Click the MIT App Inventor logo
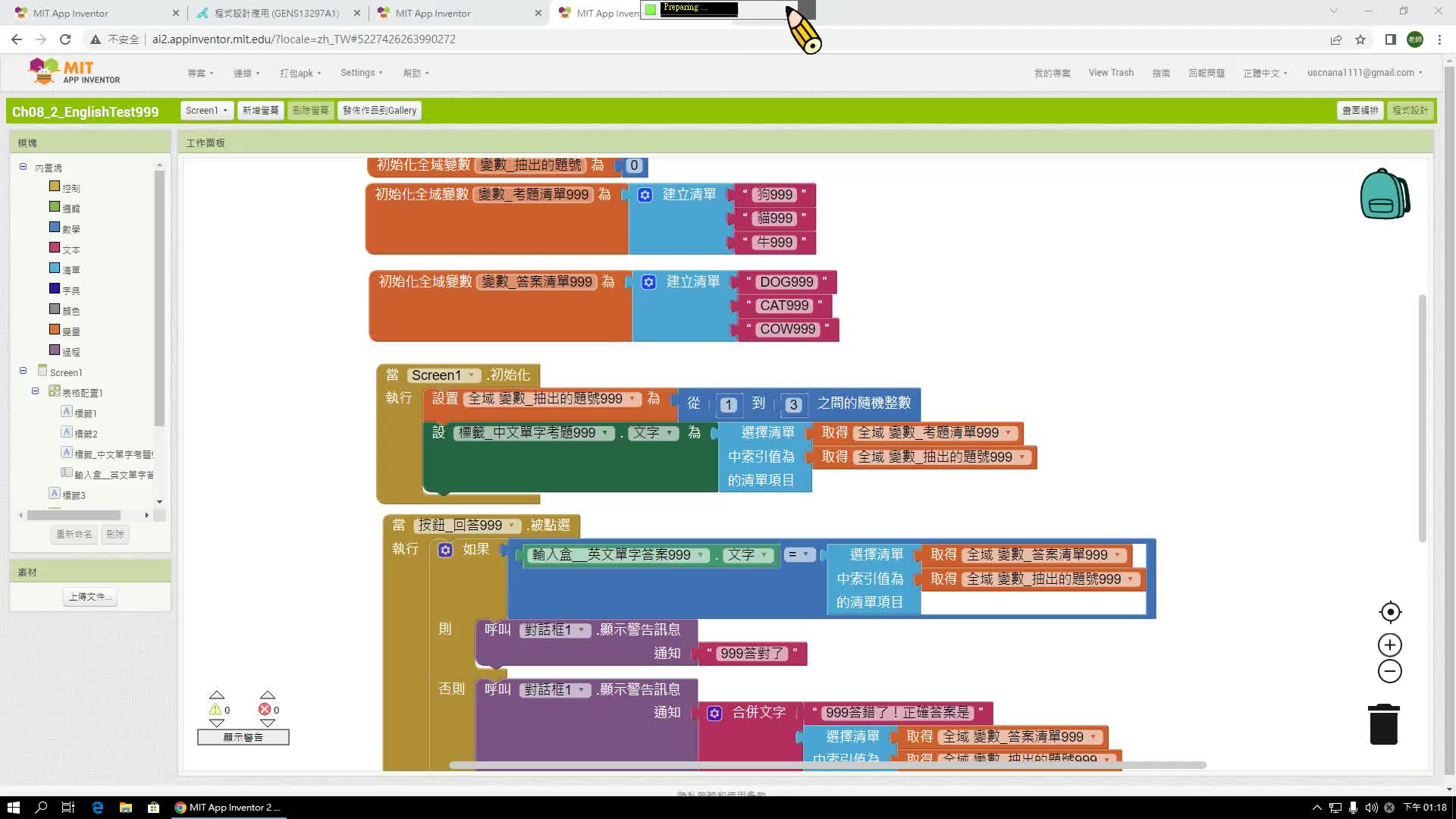Screen dimensions: 1456x819 (x=74, y=72)
